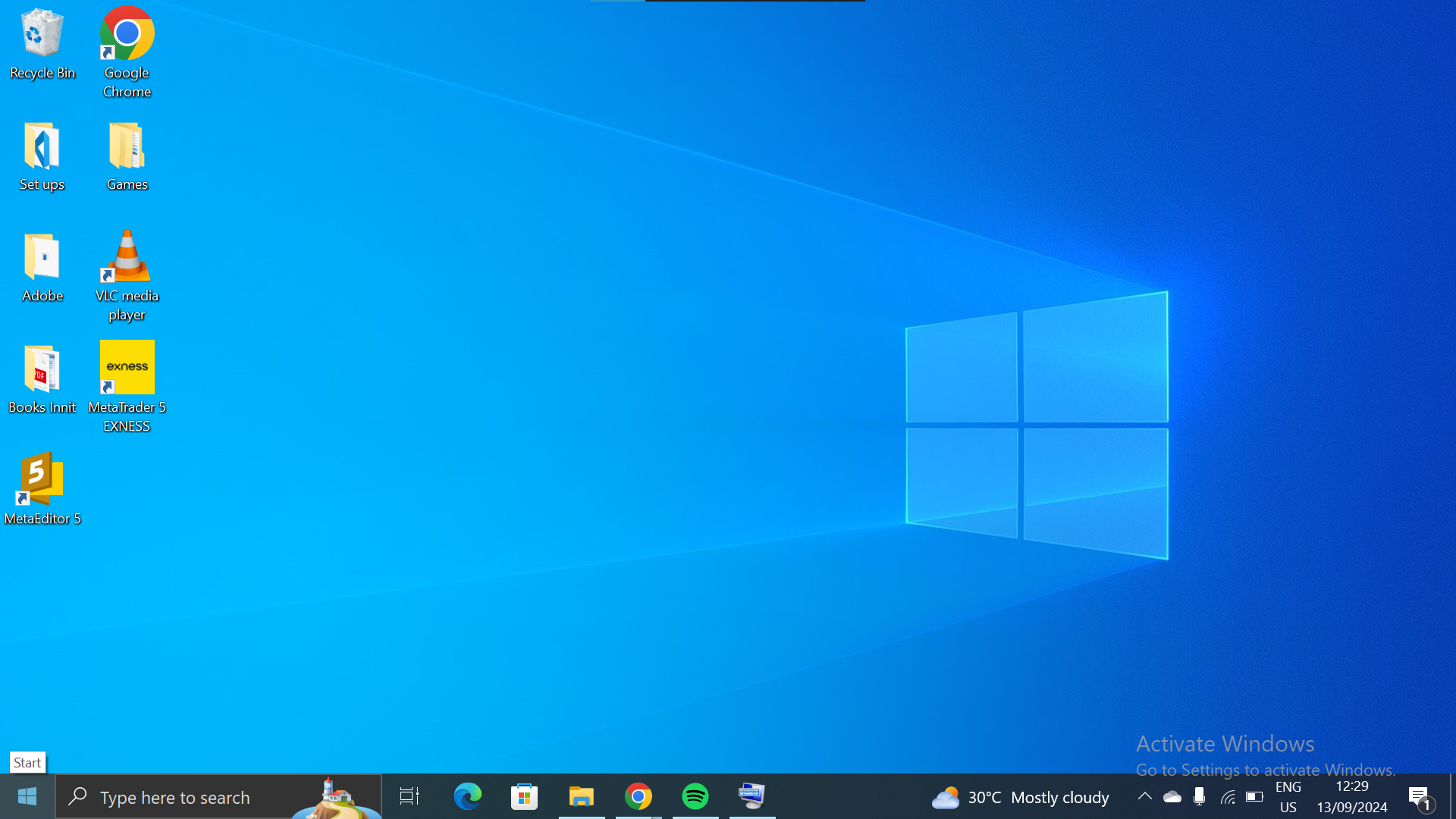Image resolution: width=1456 pixels, height=819 pixels.
Task: Open the notification Action Center
Action: pyautogui.click(x=1420, y=796)
